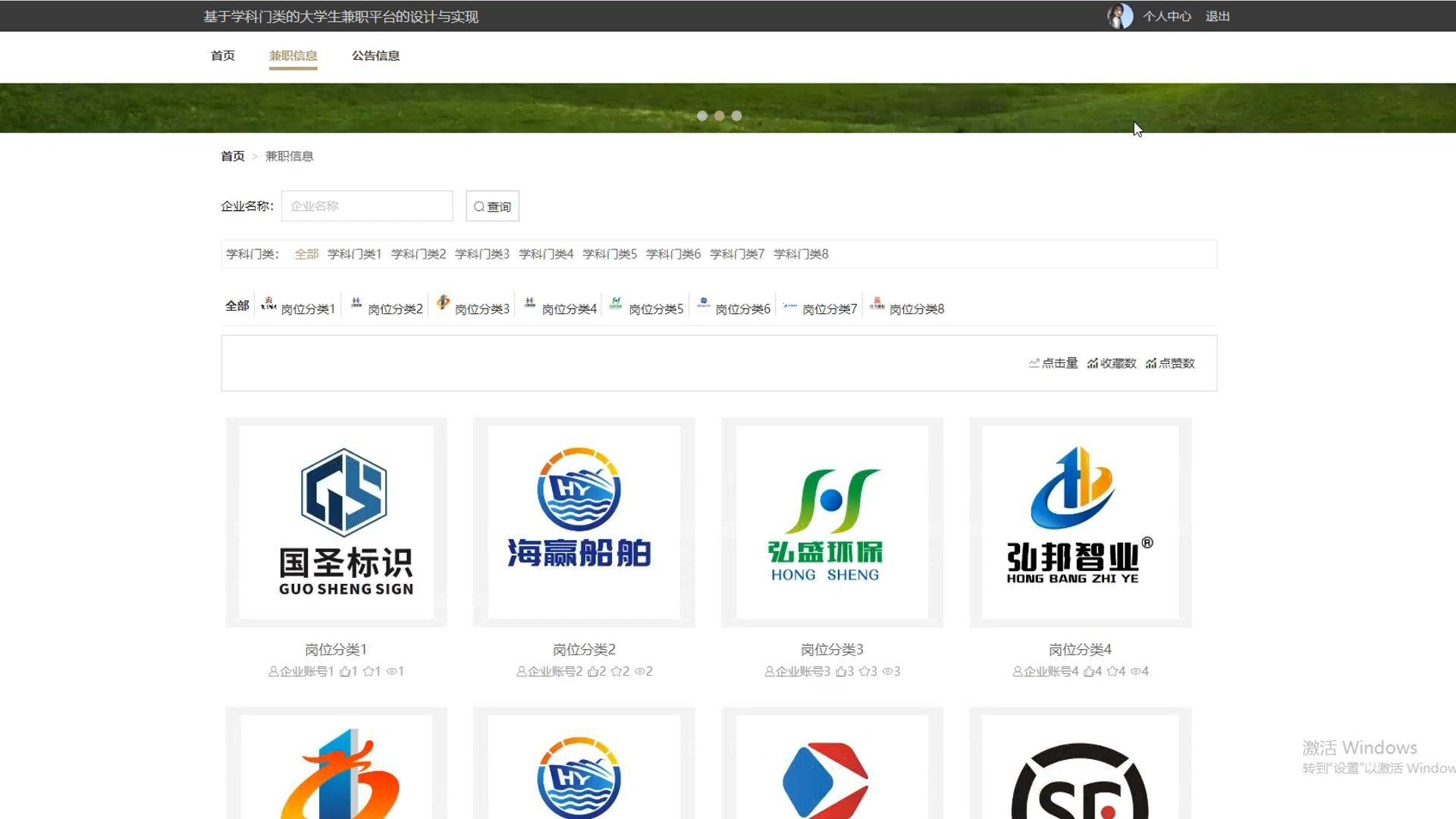Go to 首页 navigation tab
The width and height of the screenshot is (1456, 819).
223,55
